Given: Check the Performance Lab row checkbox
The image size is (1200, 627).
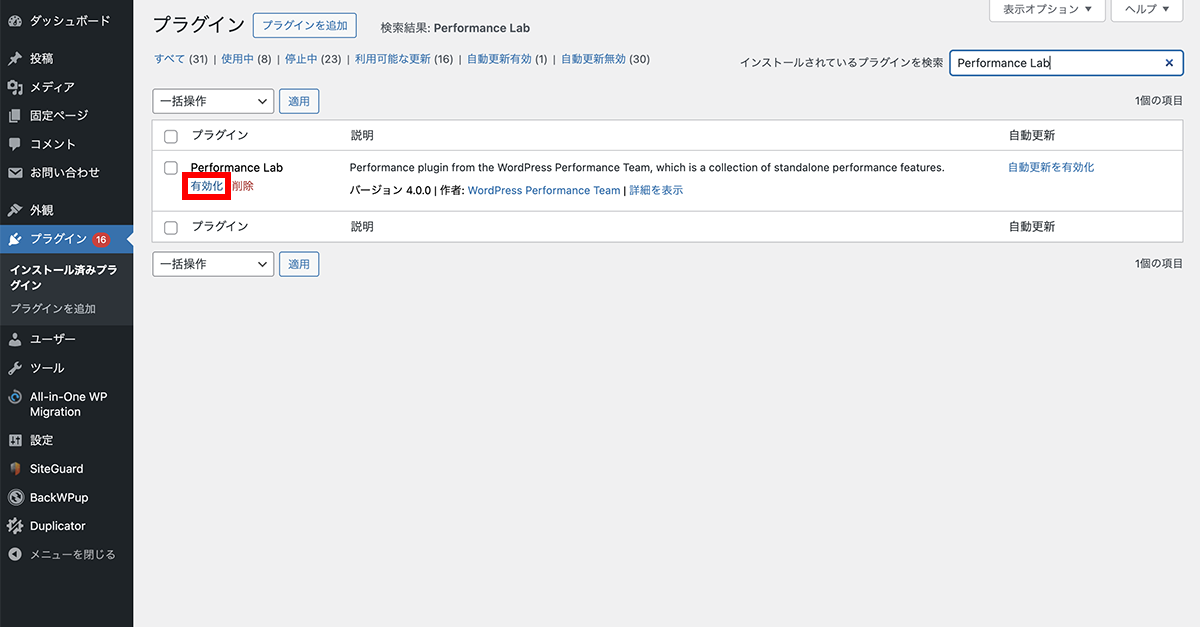Looking at the screenshot, I should pyautogui.click(x=170, y=167).
